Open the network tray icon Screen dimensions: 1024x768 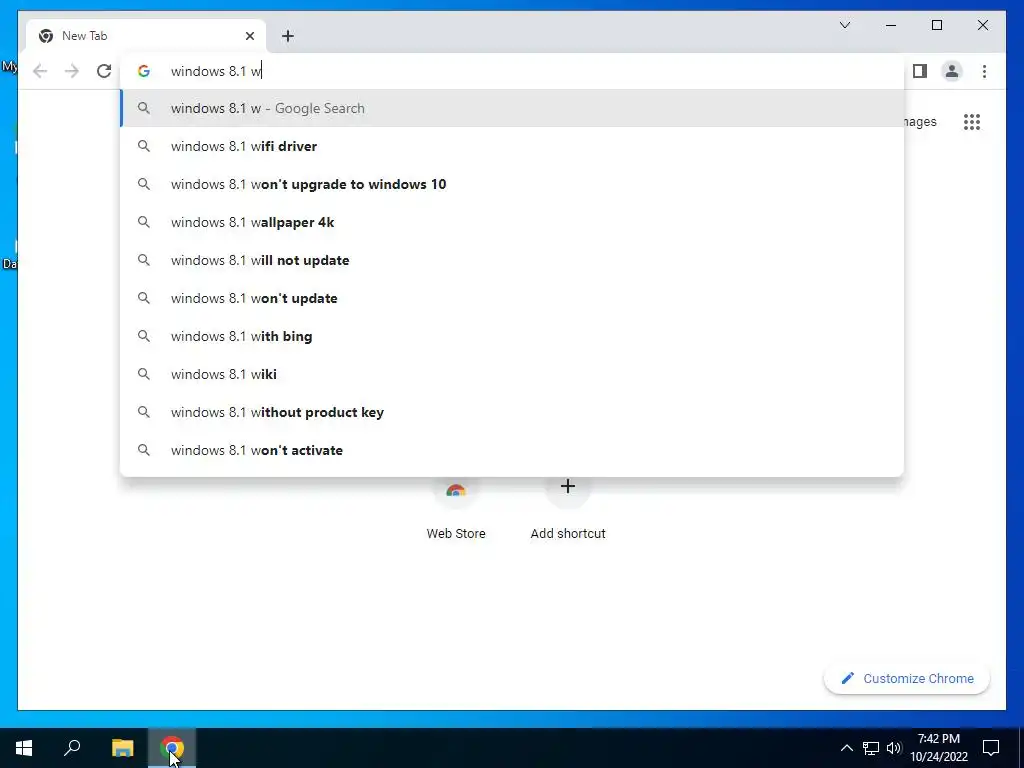tap(871, 748)
